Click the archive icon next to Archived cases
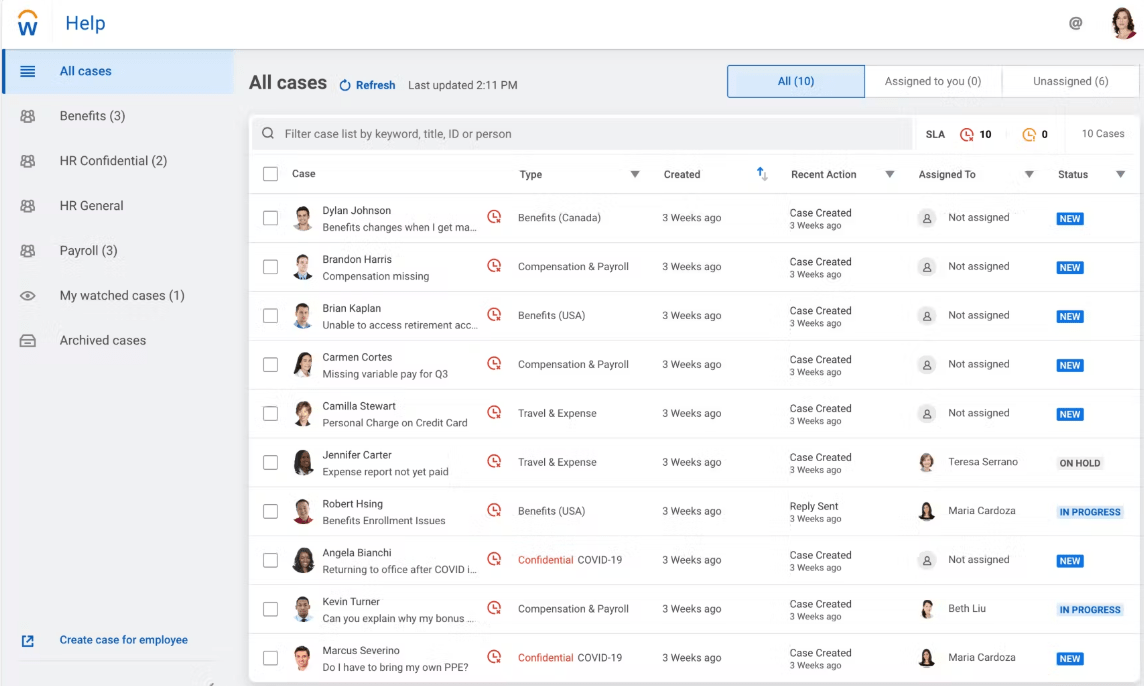Viewport: 1144px width, 686px height. click(x=27, y=340)
